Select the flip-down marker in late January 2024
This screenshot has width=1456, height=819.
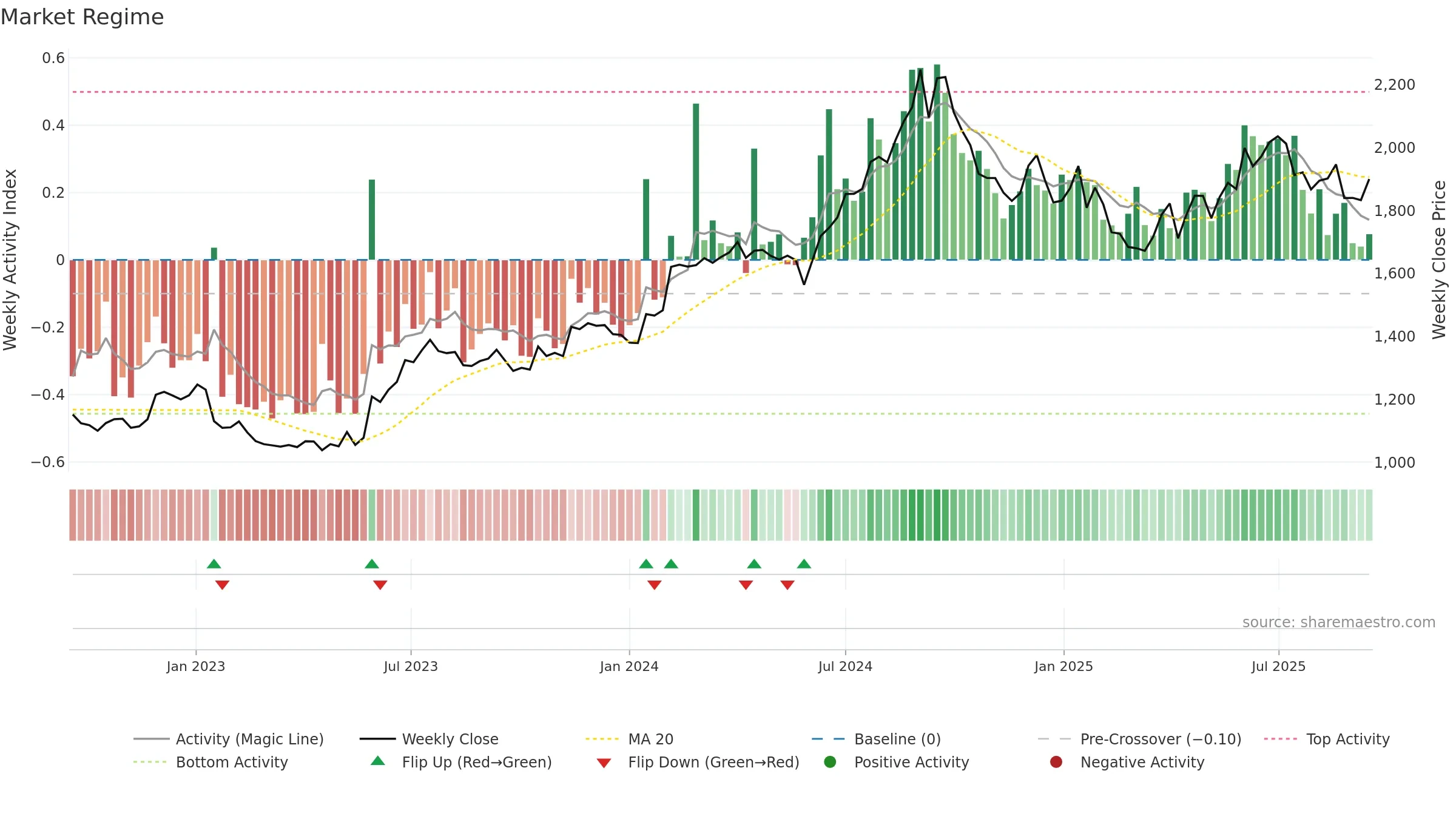pyautogui.click(x=655, y=585)
